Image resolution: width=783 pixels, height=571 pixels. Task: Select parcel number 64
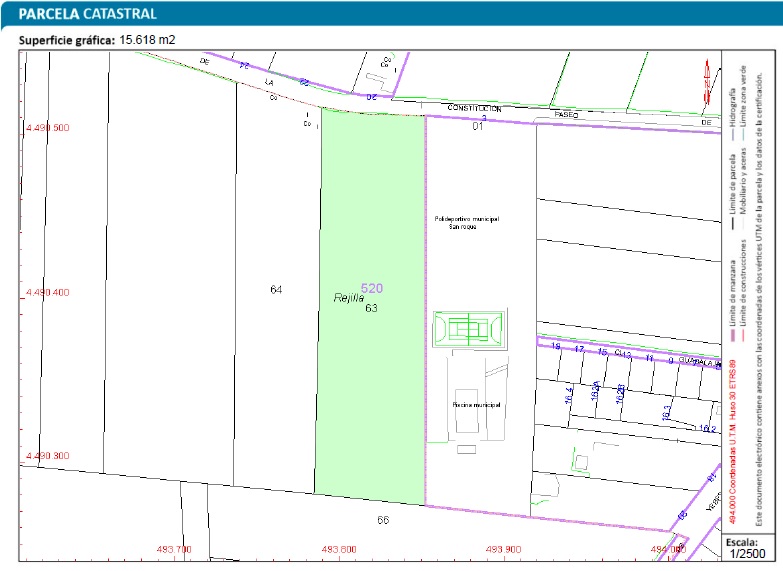coord(277,289)
